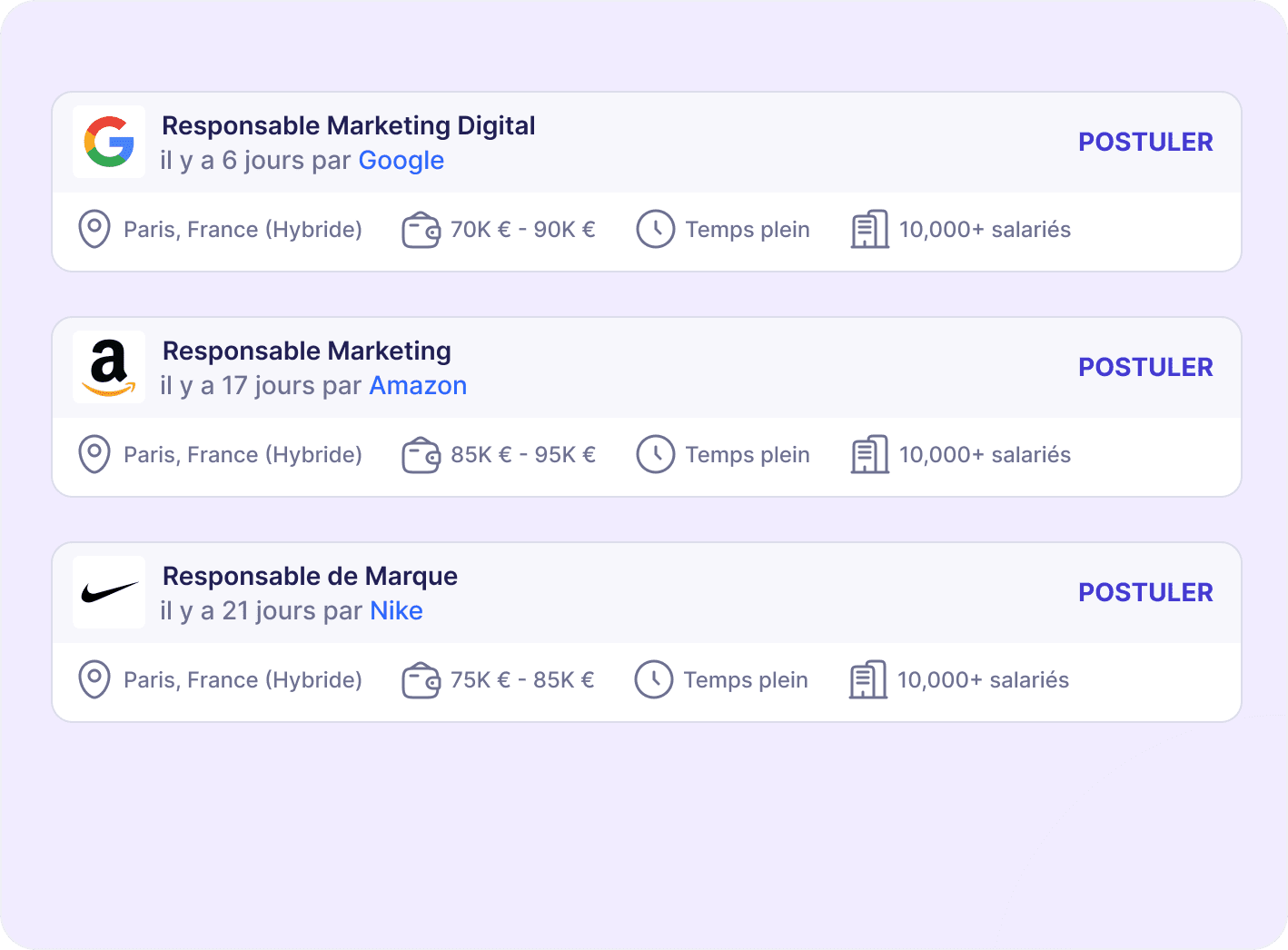Click the Amazon logo thumbnail
This screenshot has width=1288, height=950.
[108, 367]
